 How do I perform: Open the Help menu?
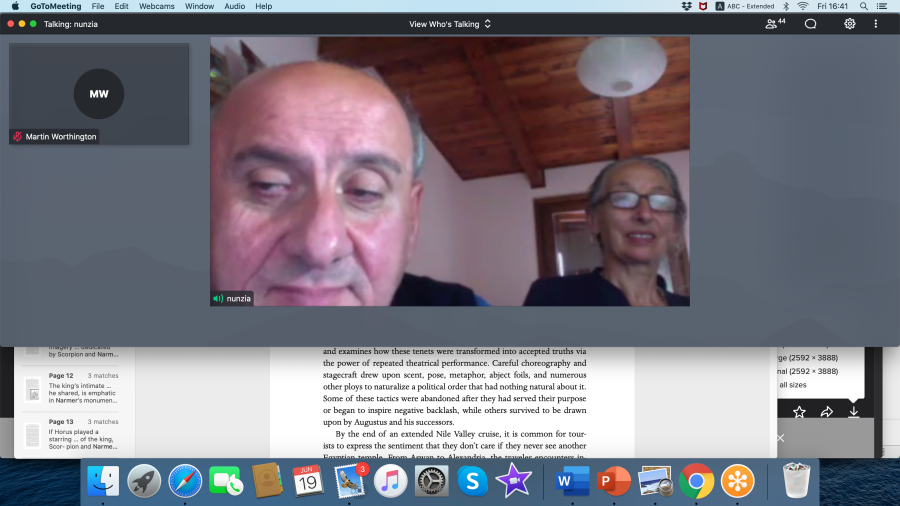click(263, 6)
